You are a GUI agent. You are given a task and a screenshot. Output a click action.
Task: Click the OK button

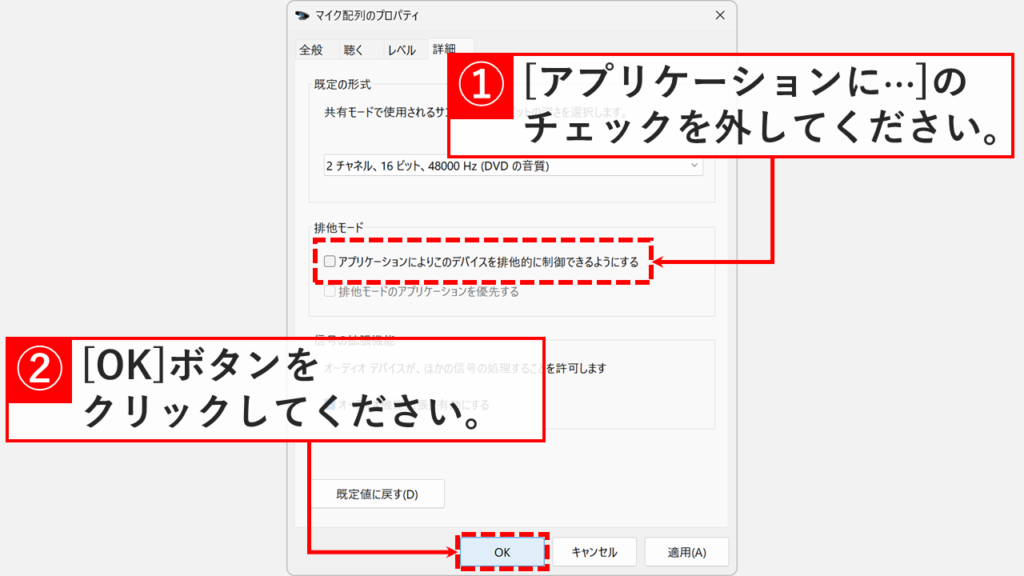pyautogui.click(x=502, y=551)
